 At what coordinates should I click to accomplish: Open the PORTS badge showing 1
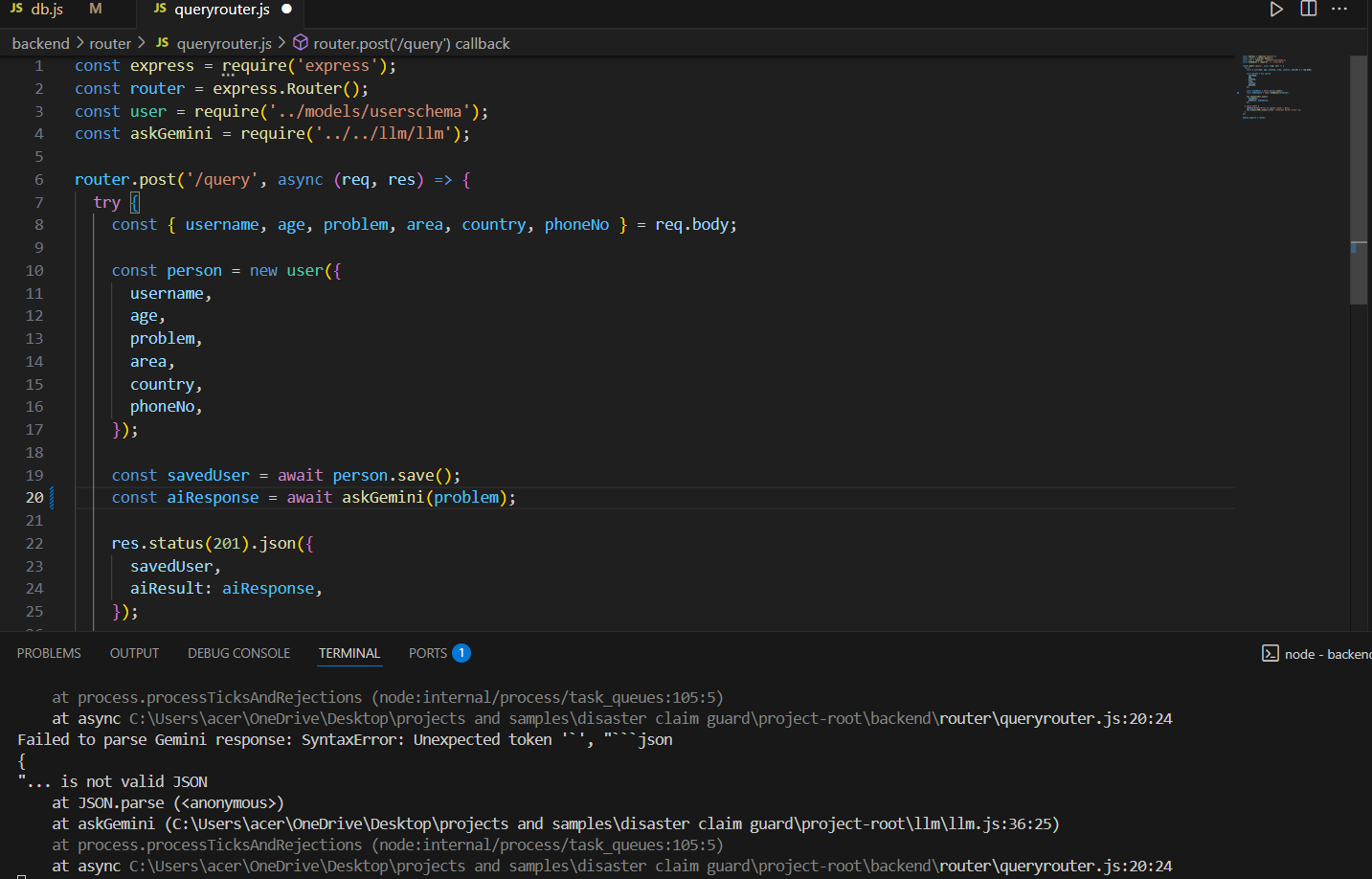point(461,653)
